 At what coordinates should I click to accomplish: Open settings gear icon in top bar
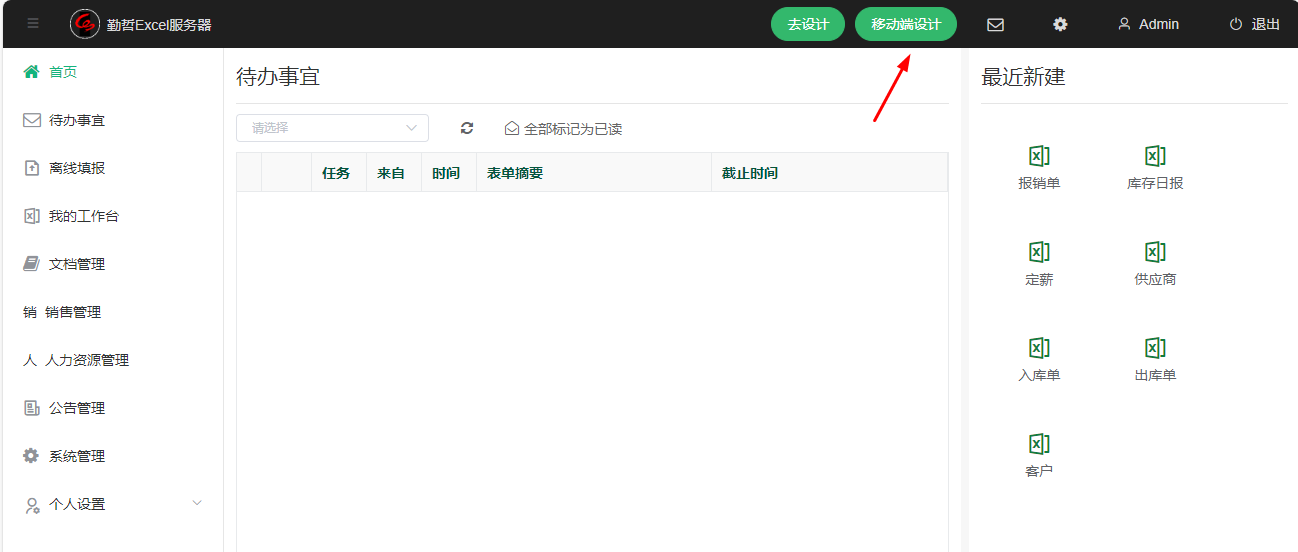tap(1060, 24)
